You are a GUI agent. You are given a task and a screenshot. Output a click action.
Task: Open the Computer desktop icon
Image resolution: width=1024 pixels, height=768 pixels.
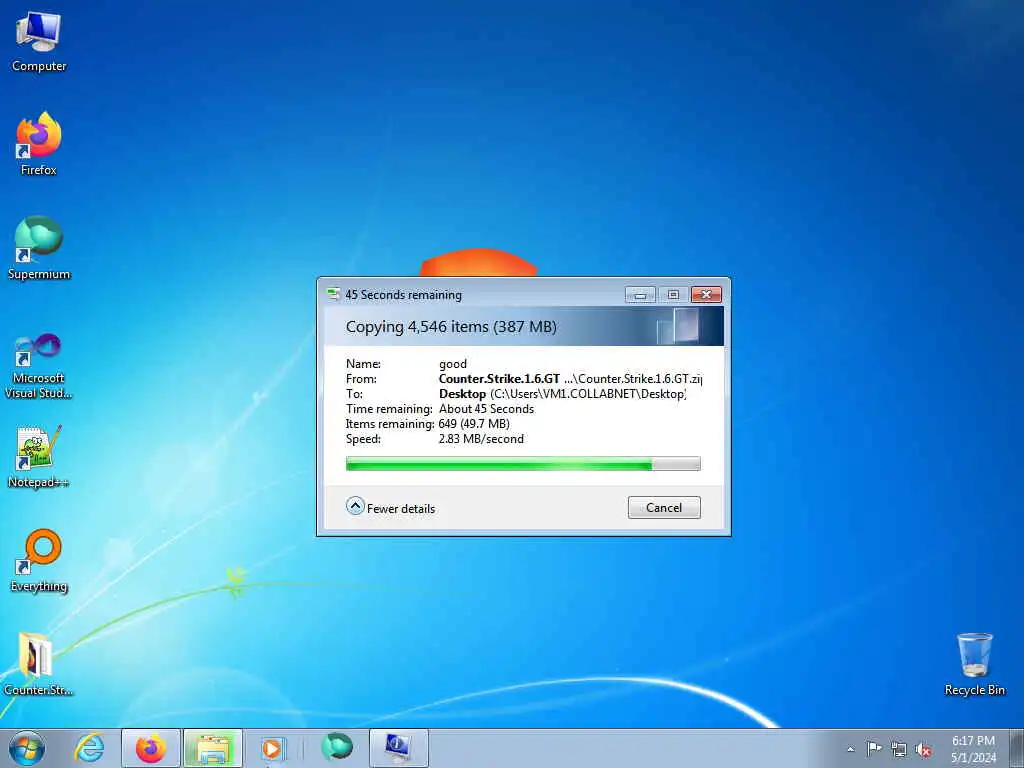[39, 42]
